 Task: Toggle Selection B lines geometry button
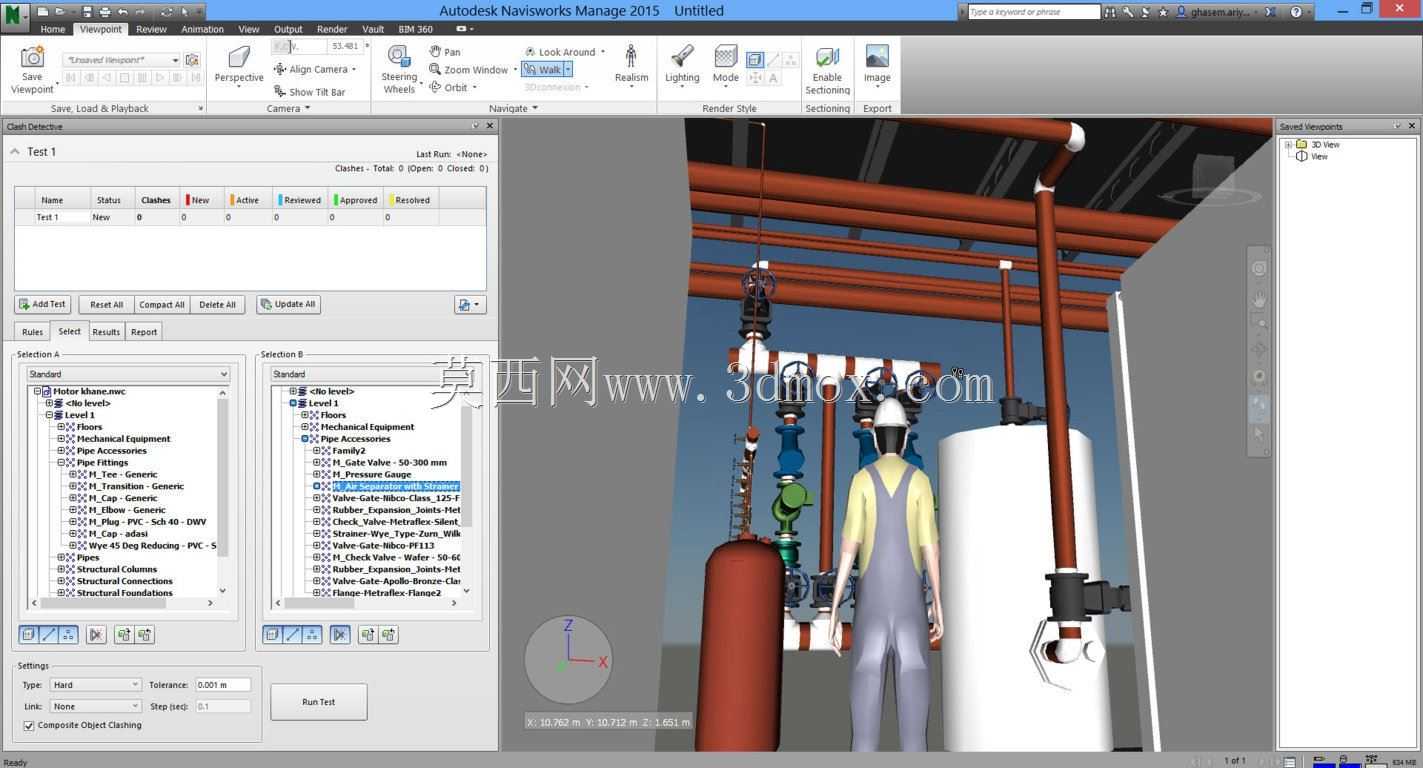click(x=292, y=634)
